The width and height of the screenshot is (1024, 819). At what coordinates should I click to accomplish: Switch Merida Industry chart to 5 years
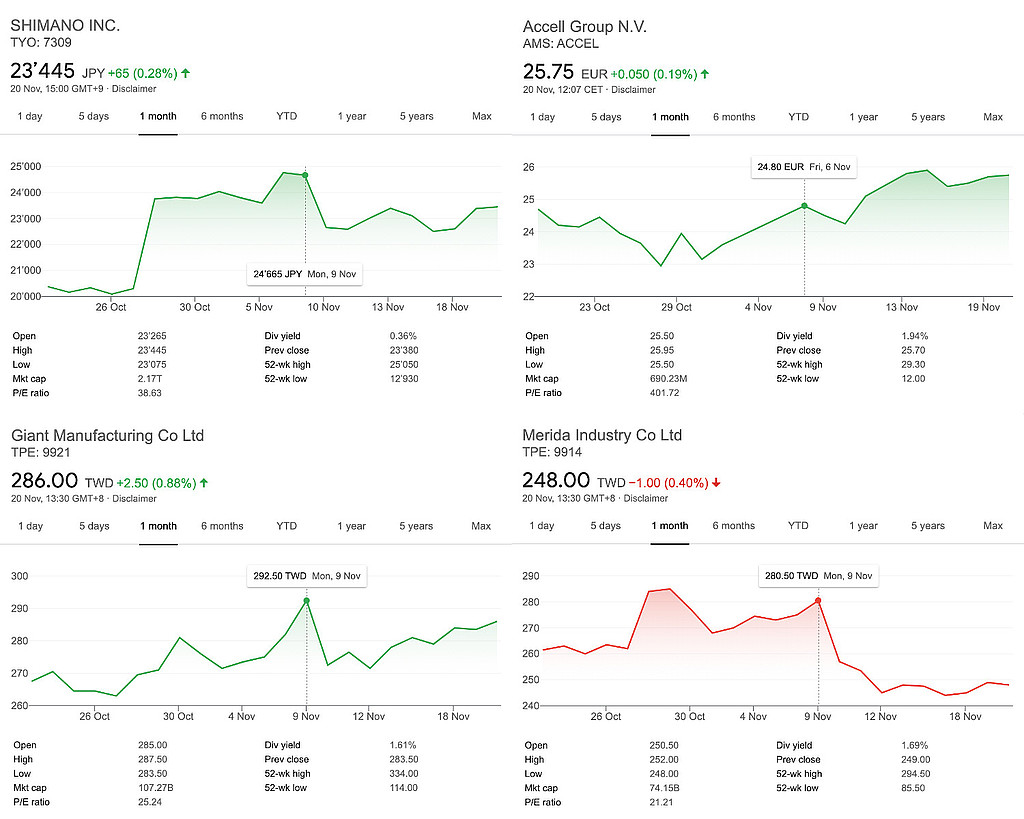click(928, 526)
